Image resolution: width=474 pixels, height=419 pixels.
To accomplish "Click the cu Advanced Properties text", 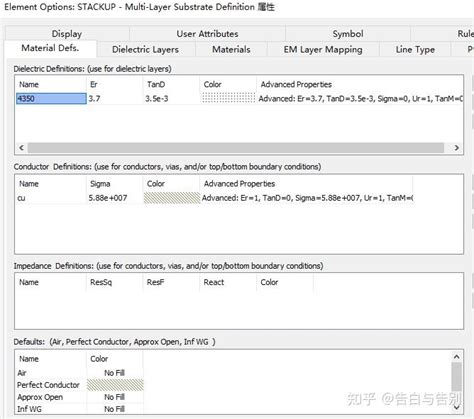I will pyautogui.click(x=307, y=198).
